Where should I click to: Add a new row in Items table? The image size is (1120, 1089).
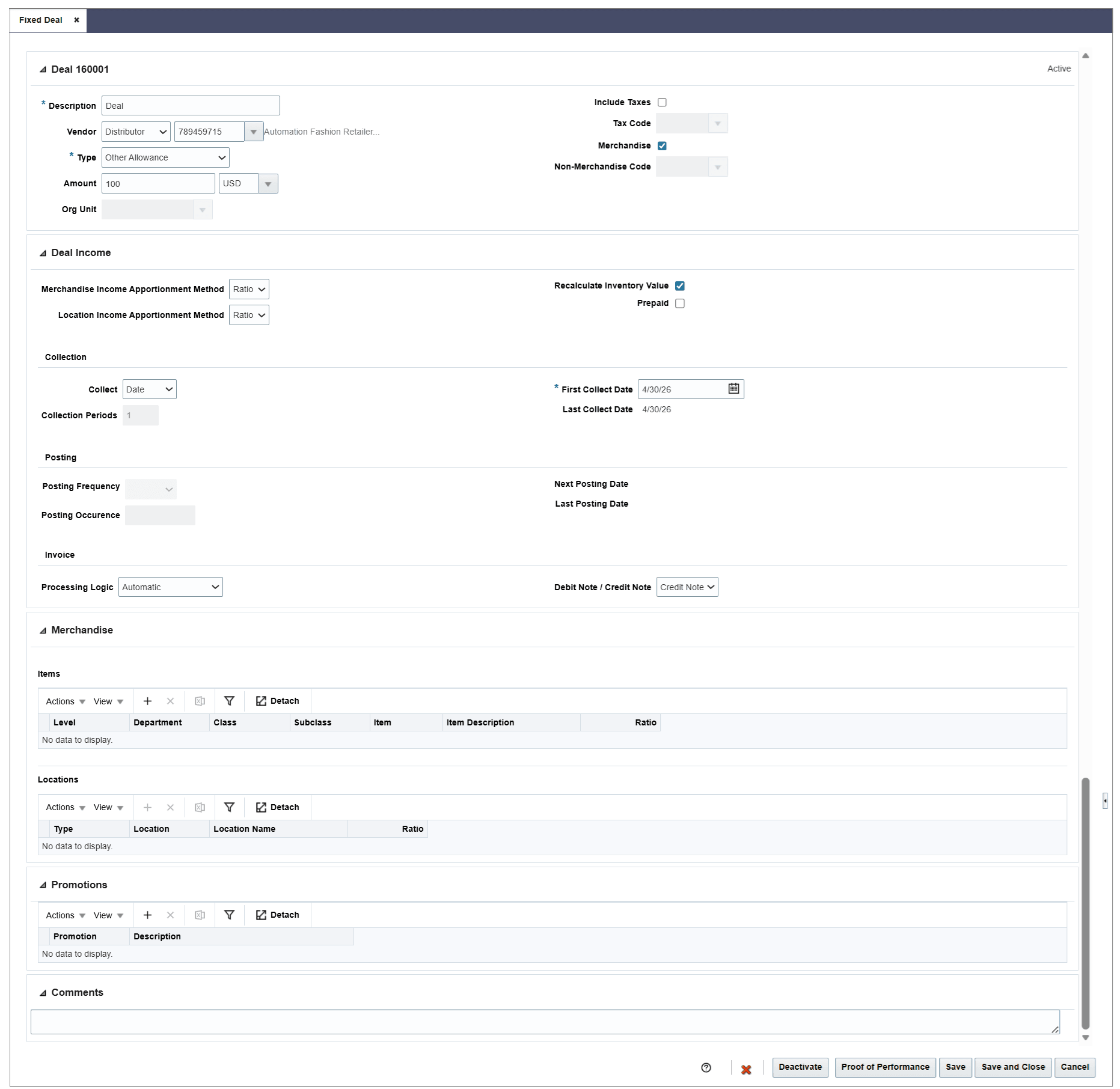point(147,701)
